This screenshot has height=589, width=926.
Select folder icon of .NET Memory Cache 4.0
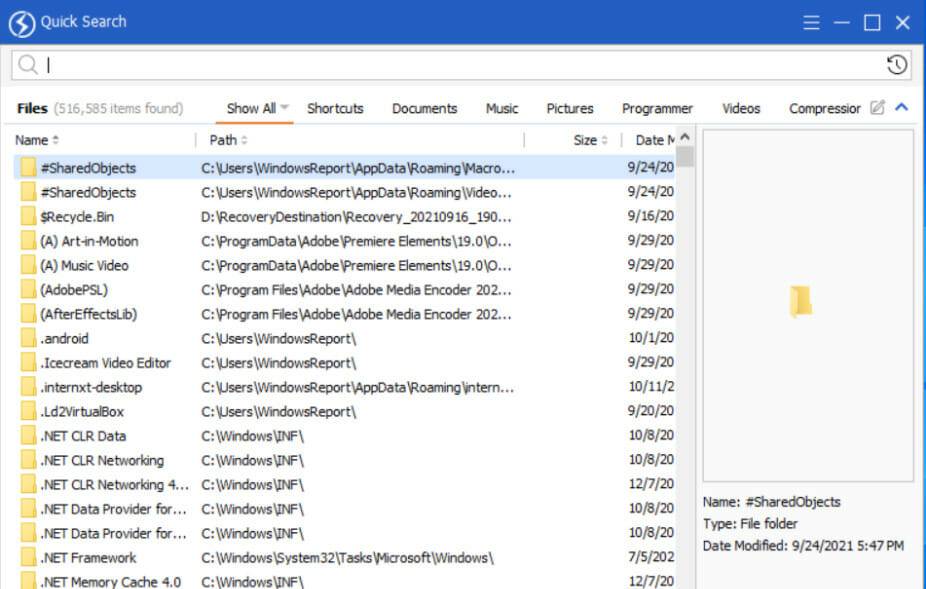pos(28,581)
